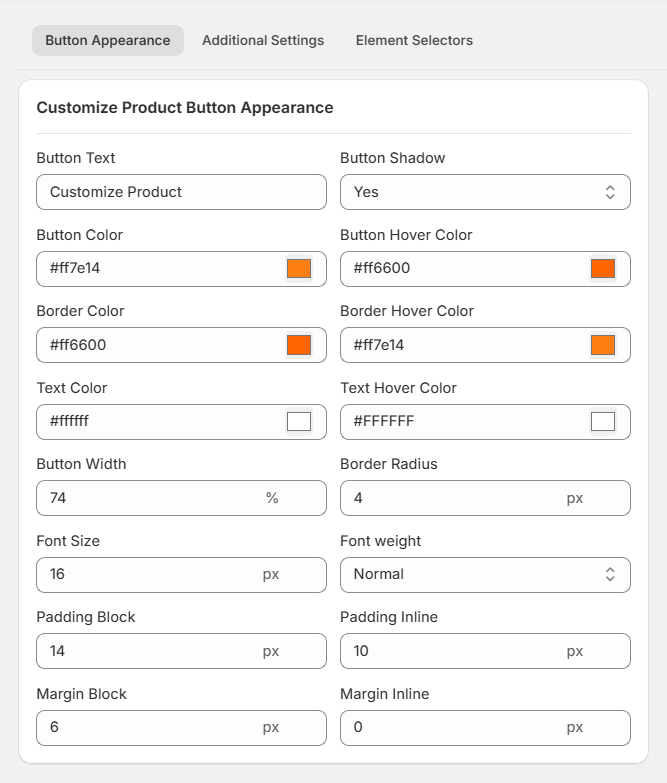
Task: Switch to the Additional Settings tab
Action: point(263,41)
